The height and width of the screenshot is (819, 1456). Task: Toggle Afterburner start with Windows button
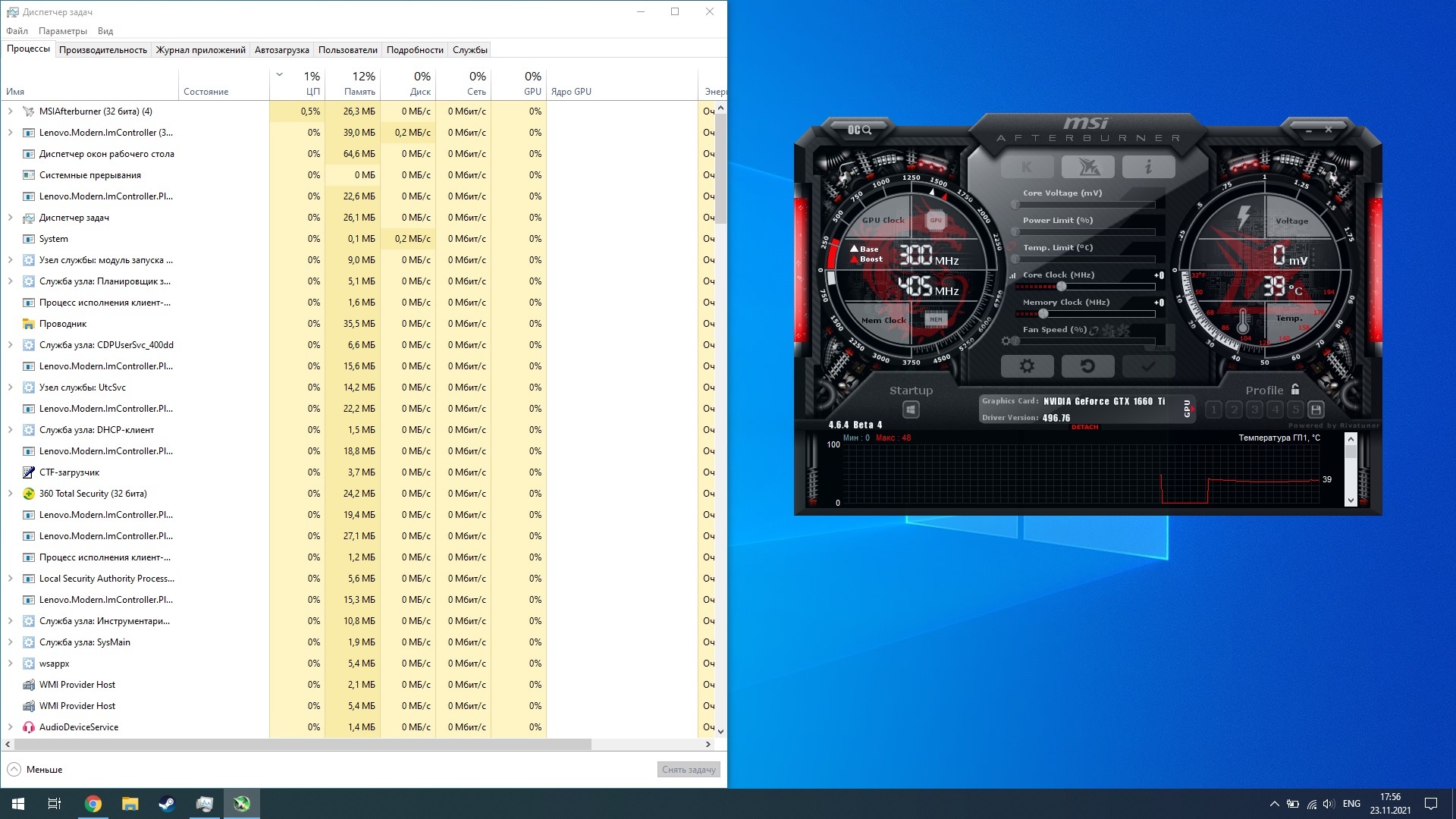[911, 410]
